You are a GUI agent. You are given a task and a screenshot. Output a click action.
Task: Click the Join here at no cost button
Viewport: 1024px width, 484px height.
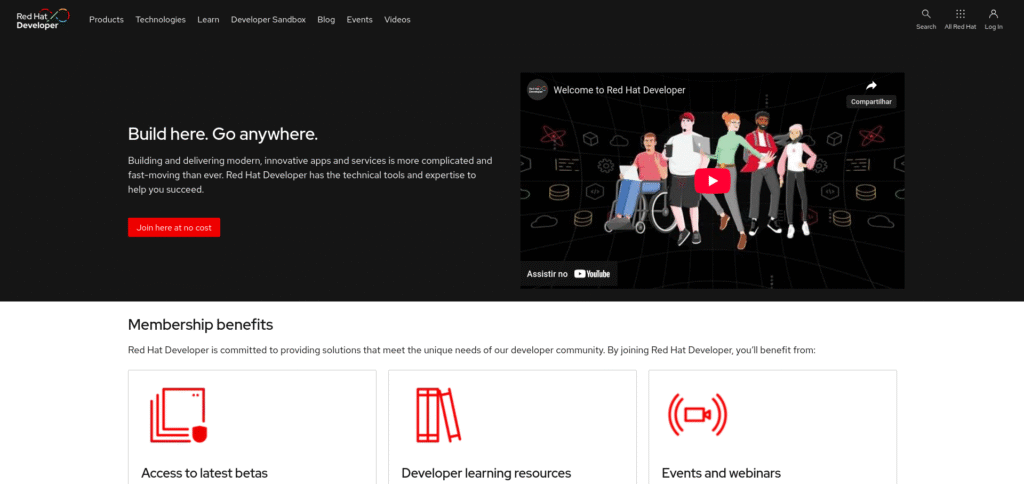click(x=174, y=227)
